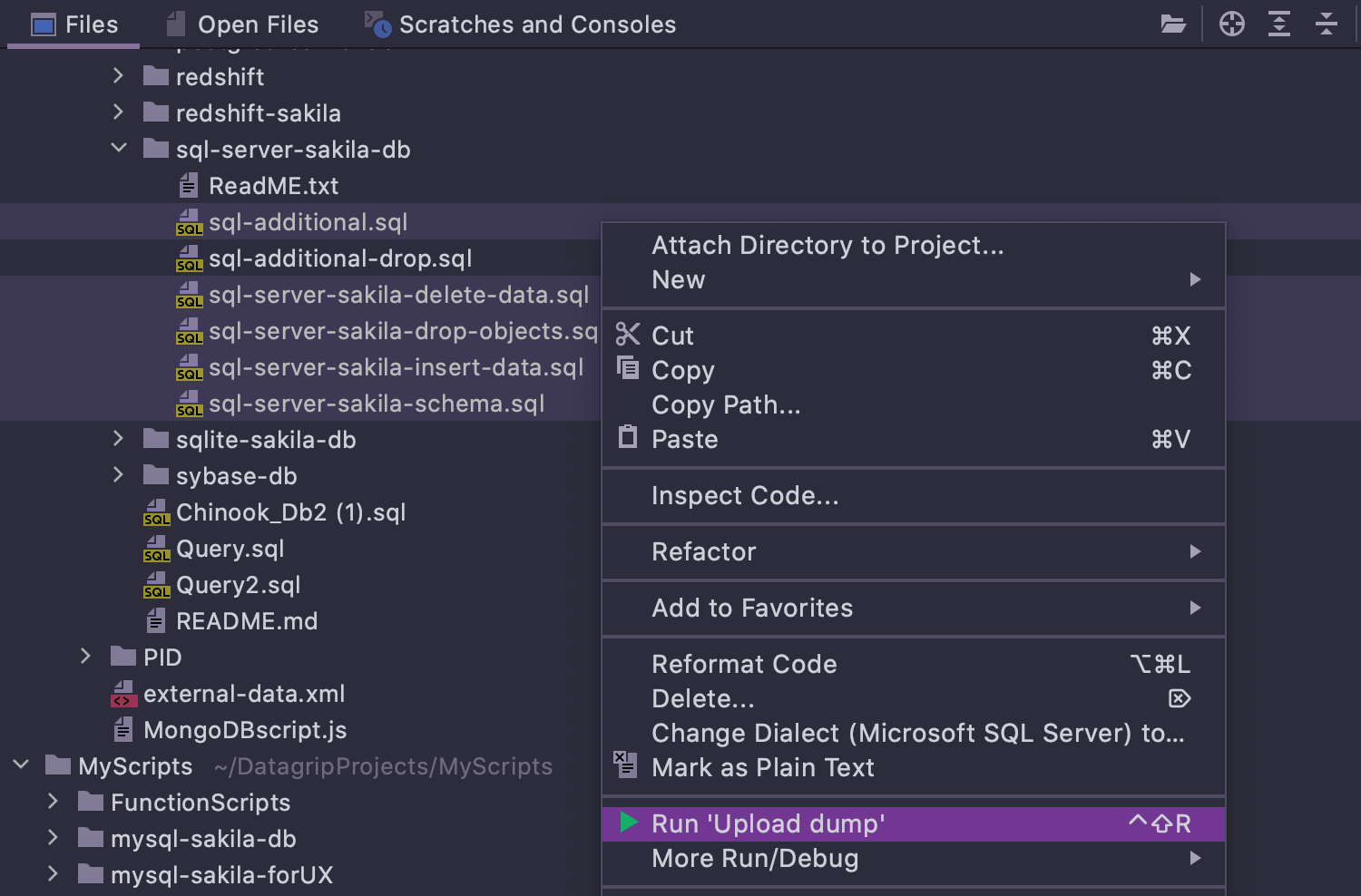
Task: Open the Refactor submenu
Action: tap(914, 551)
